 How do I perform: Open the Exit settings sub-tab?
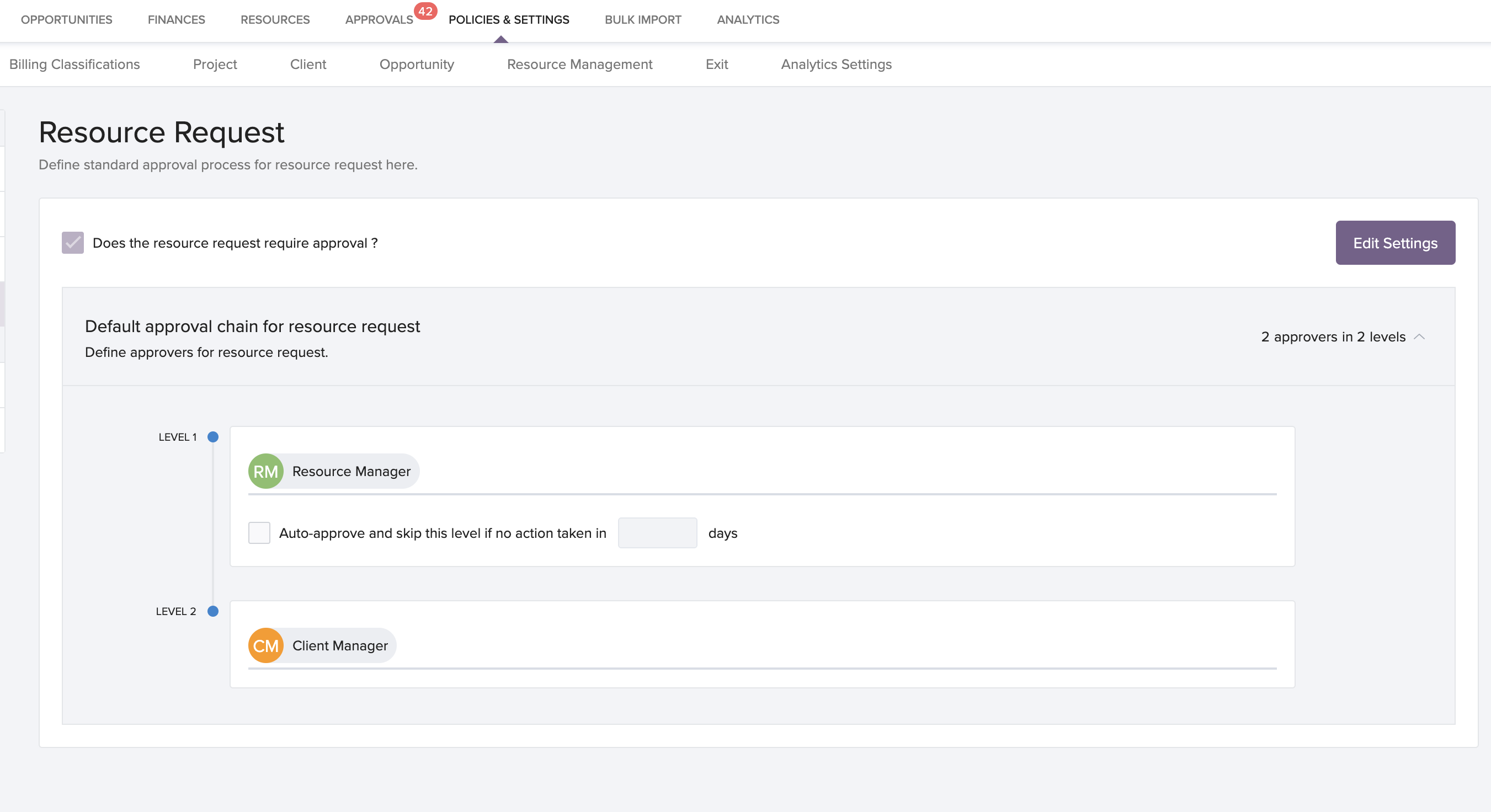click(717, 64)
